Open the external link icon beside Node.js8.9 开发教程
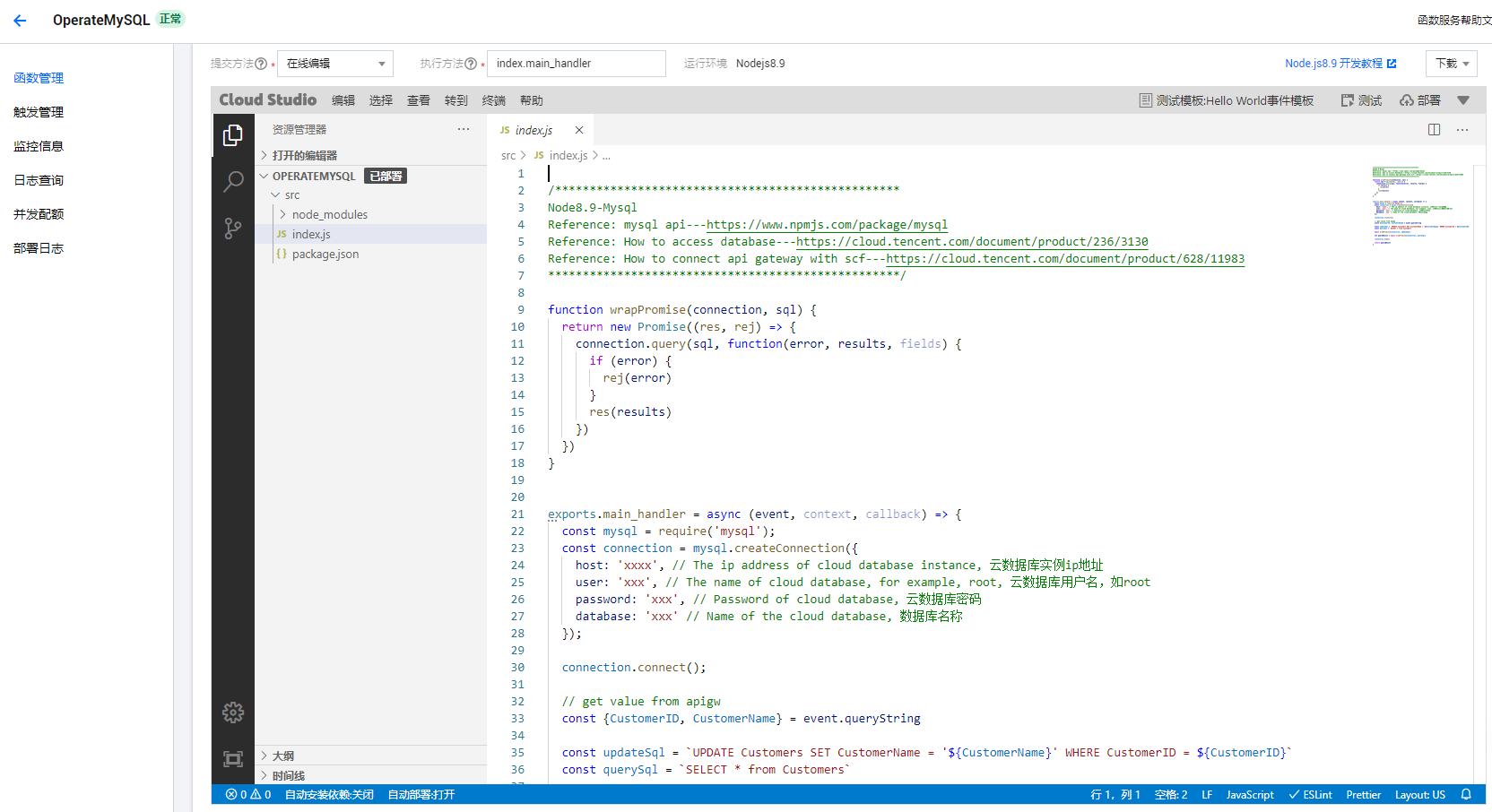 click(1392, 64)
